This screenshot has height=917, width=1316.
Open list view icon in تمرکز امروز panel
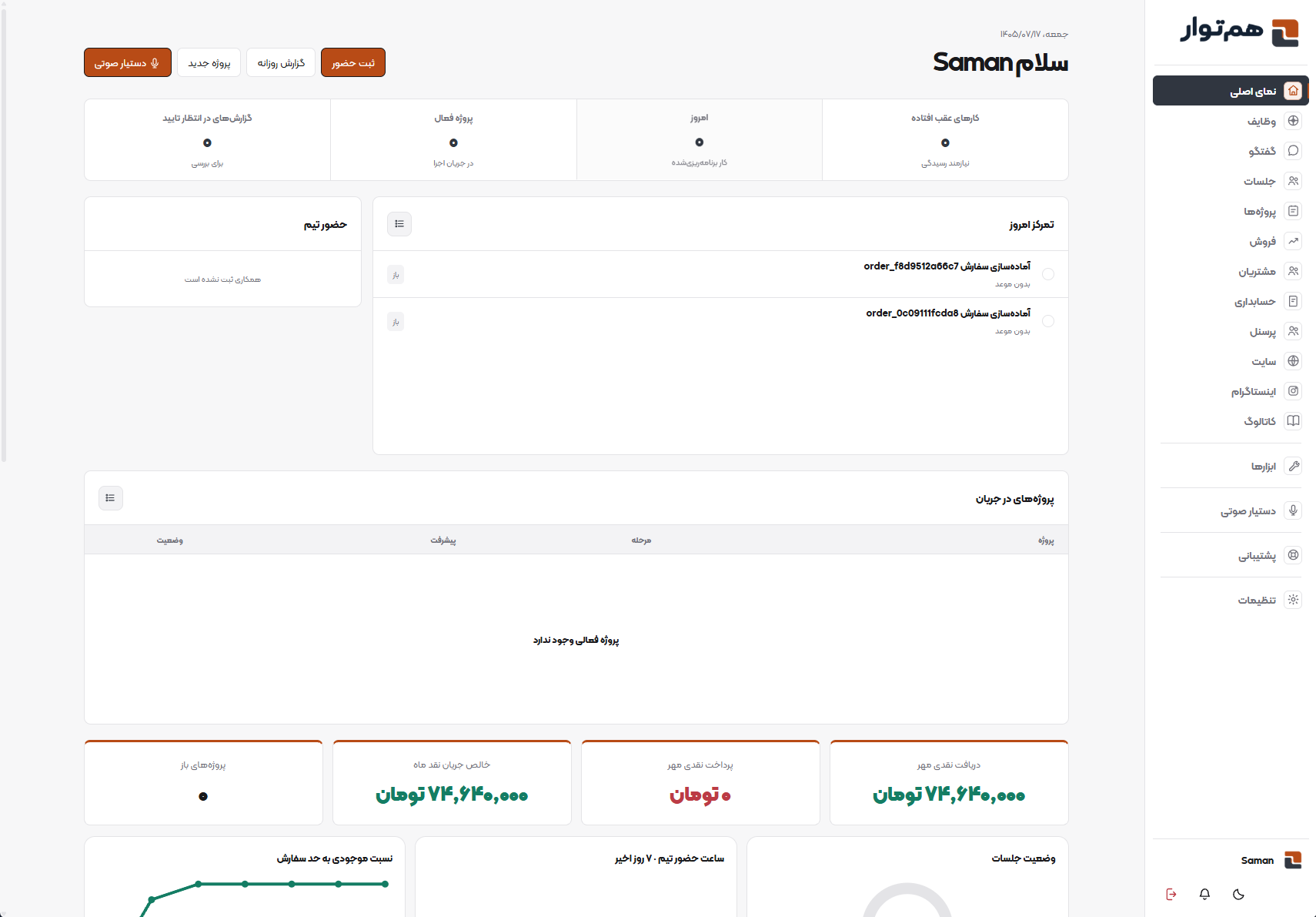pyautogui.click(x=399, y=224)
